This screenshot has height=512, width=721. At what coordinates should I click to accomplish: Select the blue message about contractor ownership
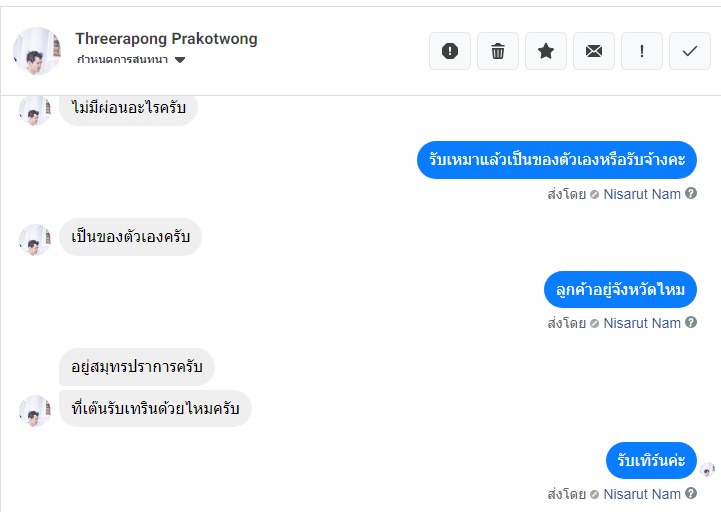(556, 160)
